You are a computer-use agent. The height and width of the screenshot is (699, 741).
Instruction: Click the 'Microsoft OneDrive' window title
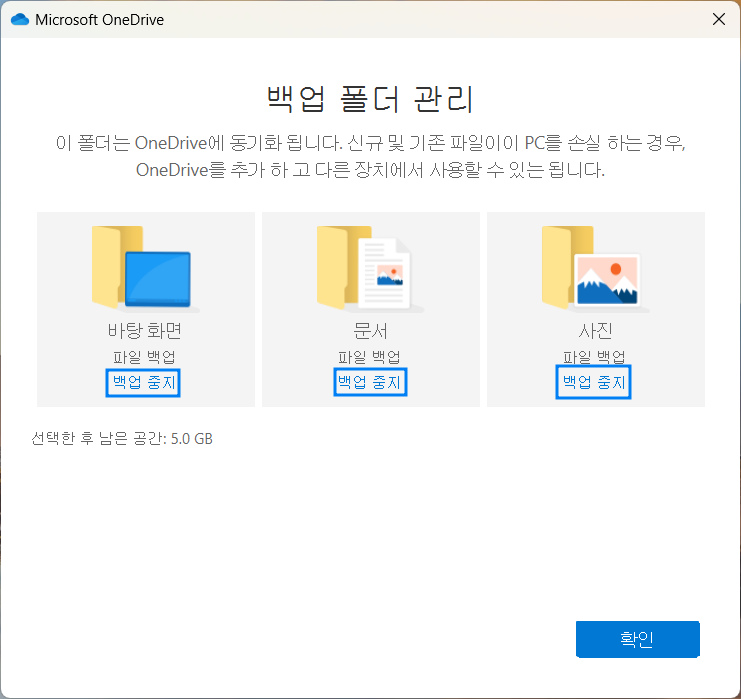[x=100, y=20]
